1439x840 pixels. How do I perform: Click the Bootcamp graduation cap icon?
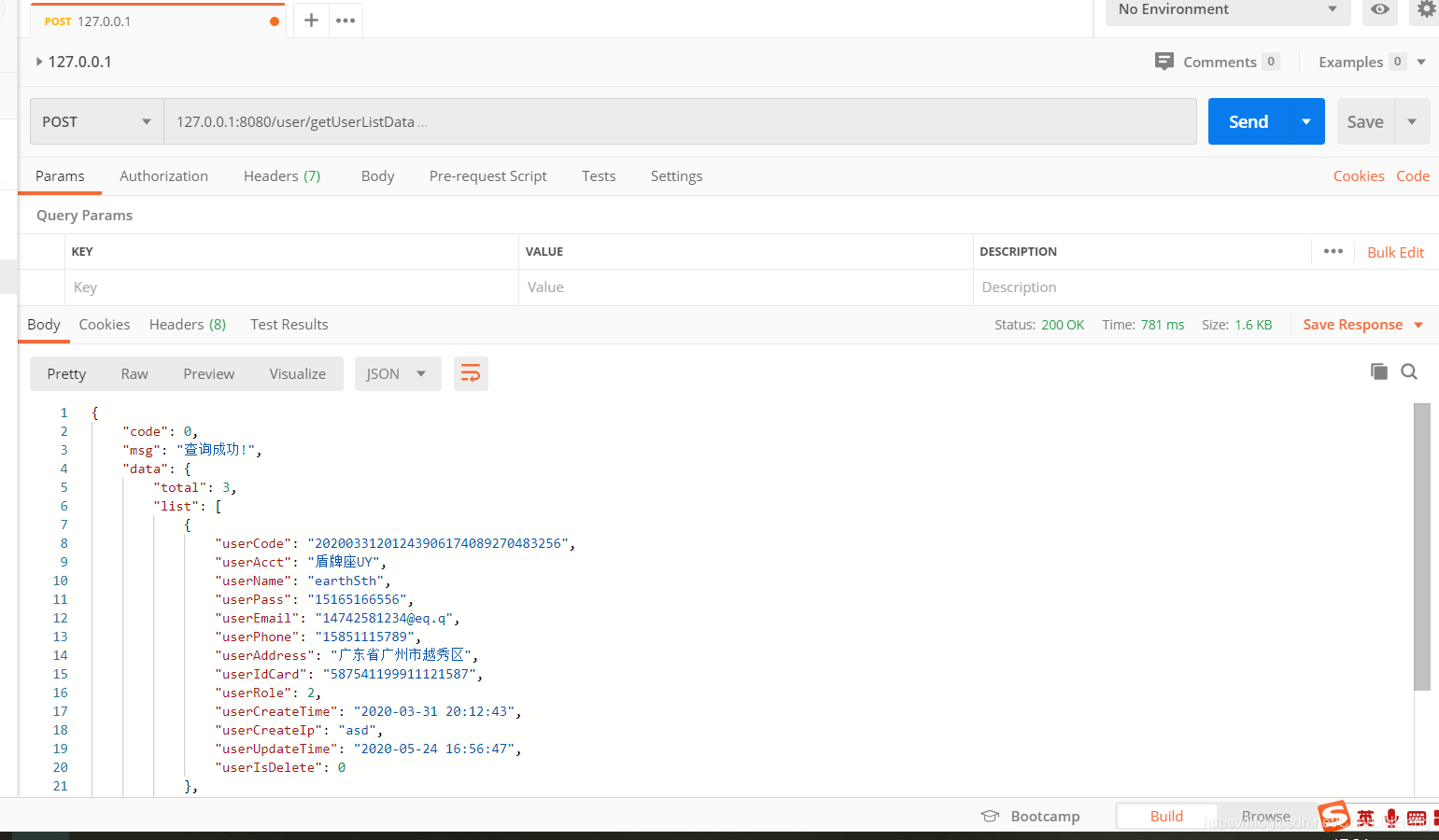click(990, 816)
